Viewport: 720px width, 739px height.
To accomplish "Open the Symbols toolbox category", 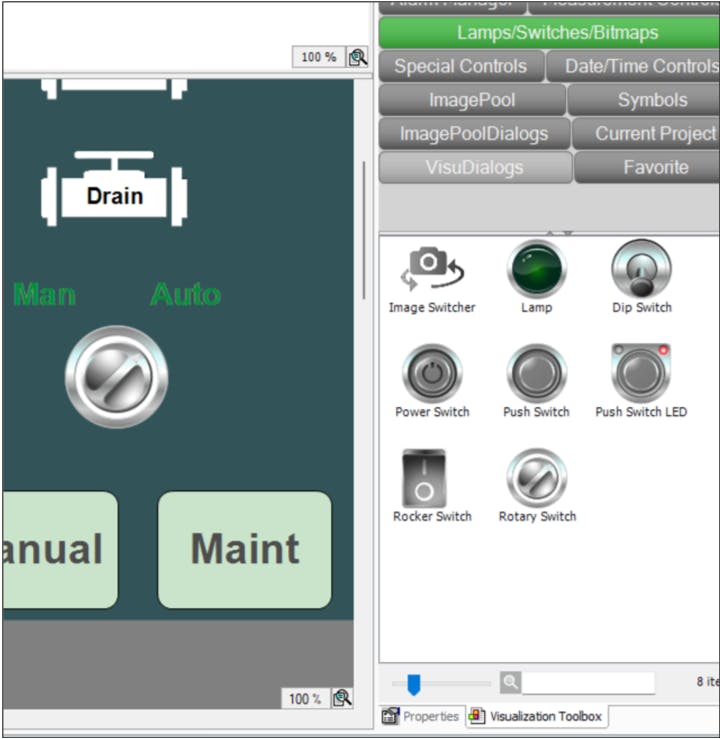I will [651, 100].
